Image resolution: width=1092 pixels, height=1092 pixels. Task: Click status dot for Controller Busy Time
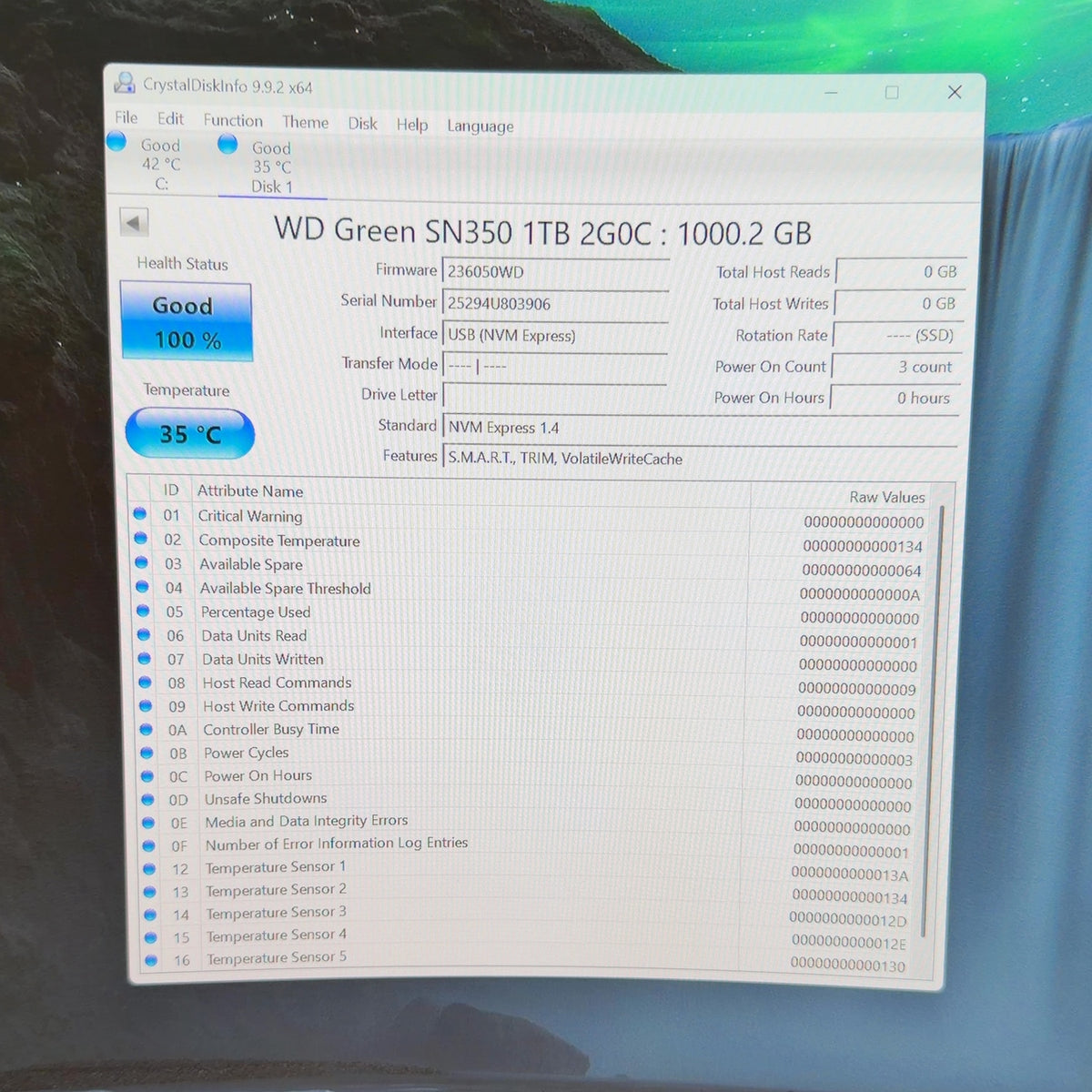[x=147, y=729]
